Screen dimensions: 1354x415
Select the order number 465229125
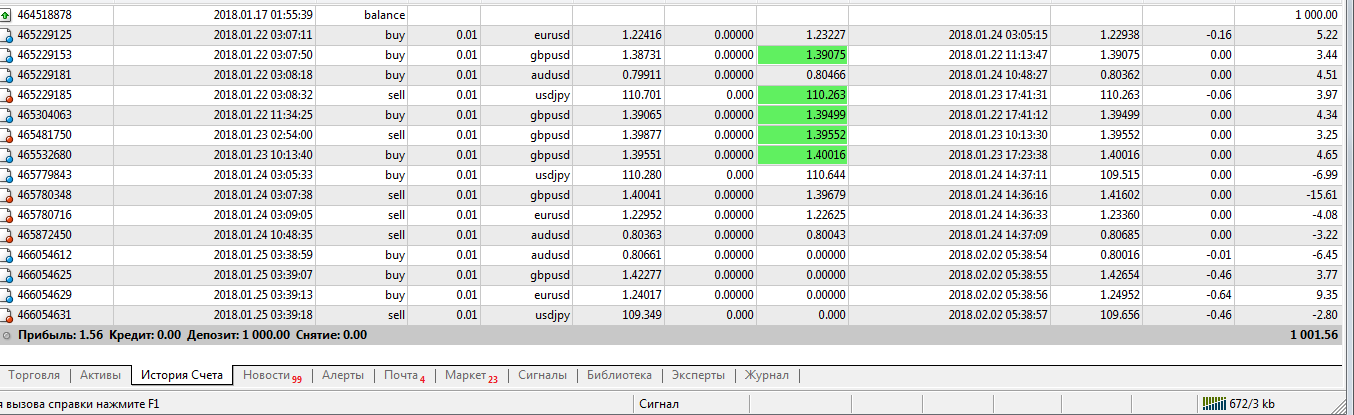(45, 35)
